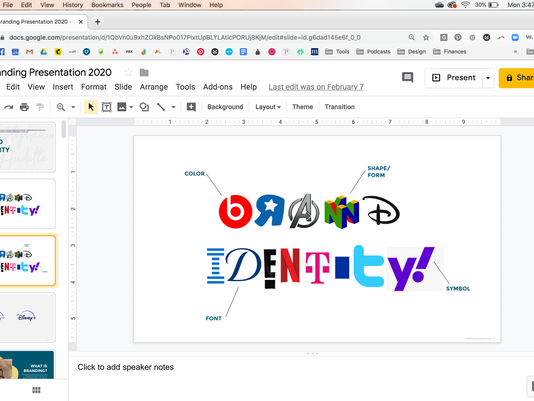Open the Insert menu
This screenshot has width=534, height=401.
pyautogui.click(x=63, y=87)
